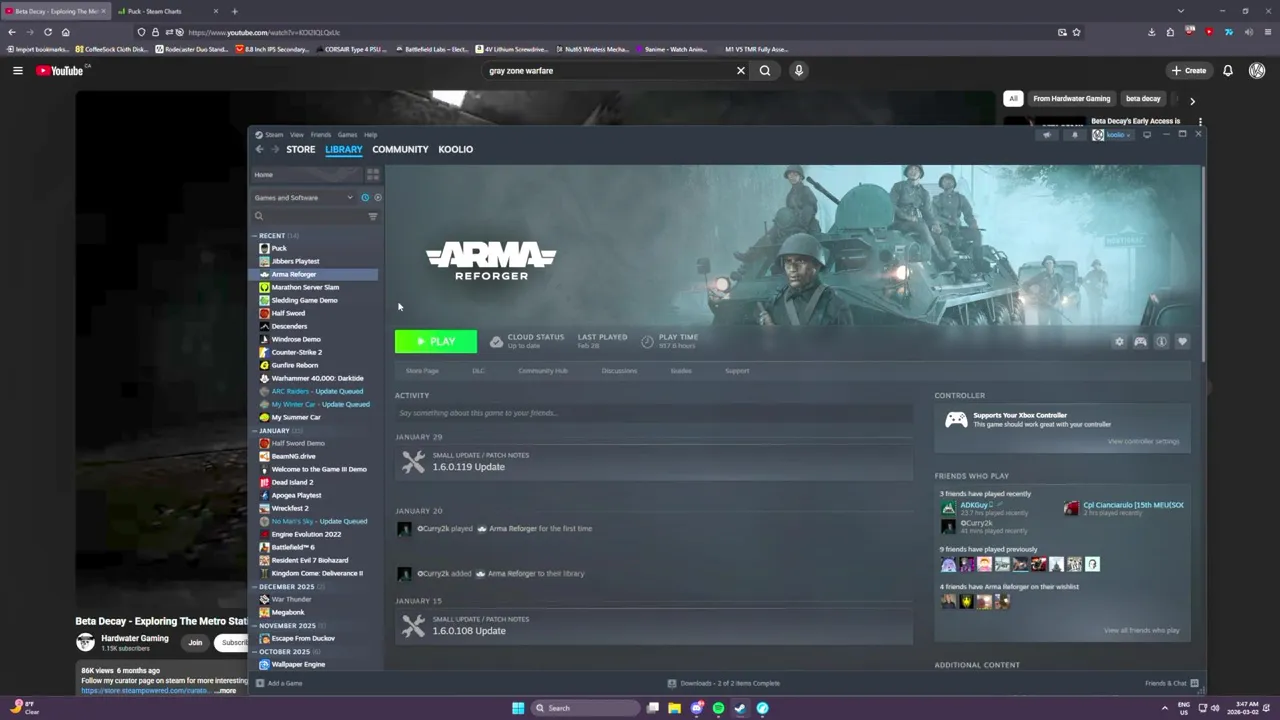This screenshot has width=1280, height=720.
Task: Open the Steam menu in the menu bar
Action: [x=274, y=134]
